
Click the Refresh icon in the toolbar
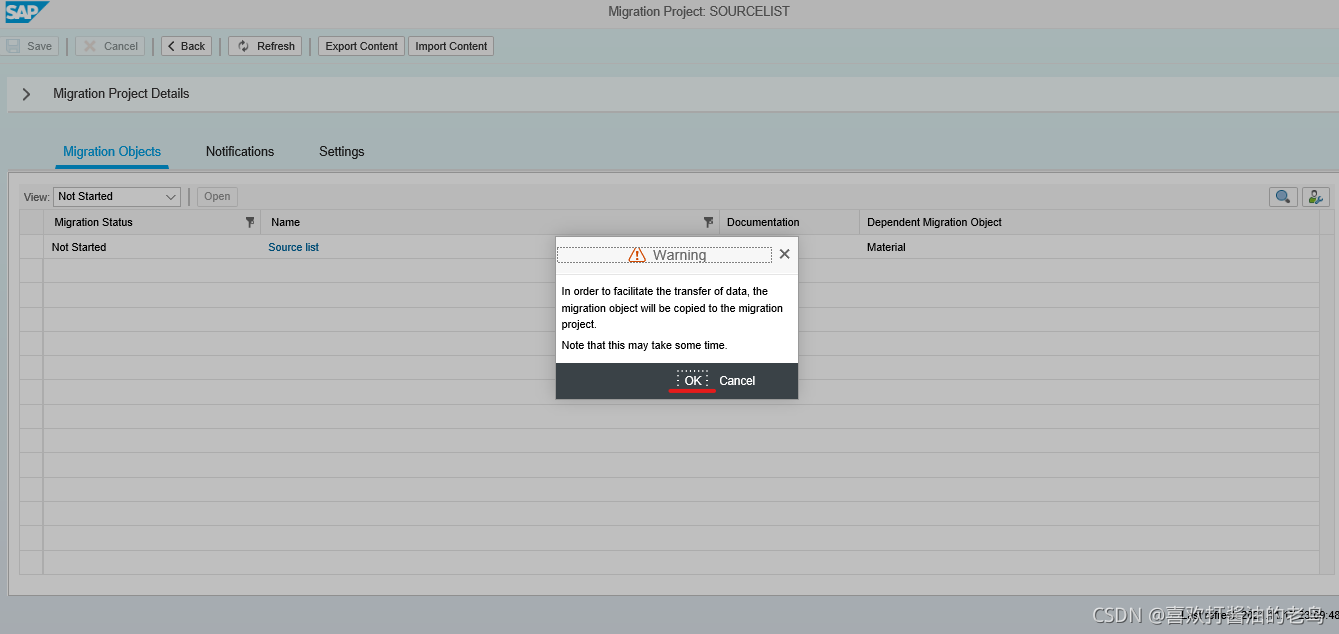click(241, 45)
